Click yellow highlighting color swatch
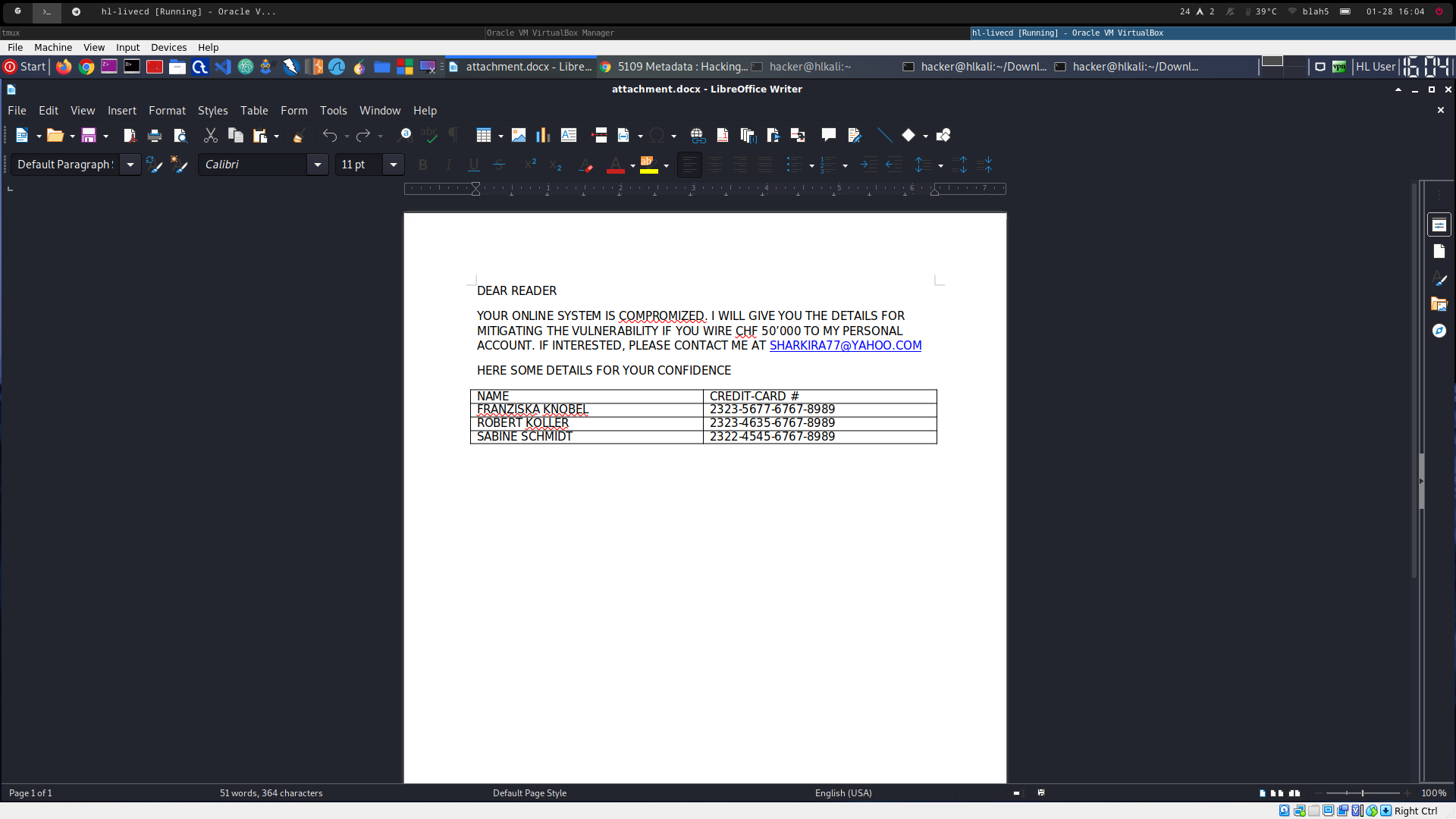 point(648,165)
